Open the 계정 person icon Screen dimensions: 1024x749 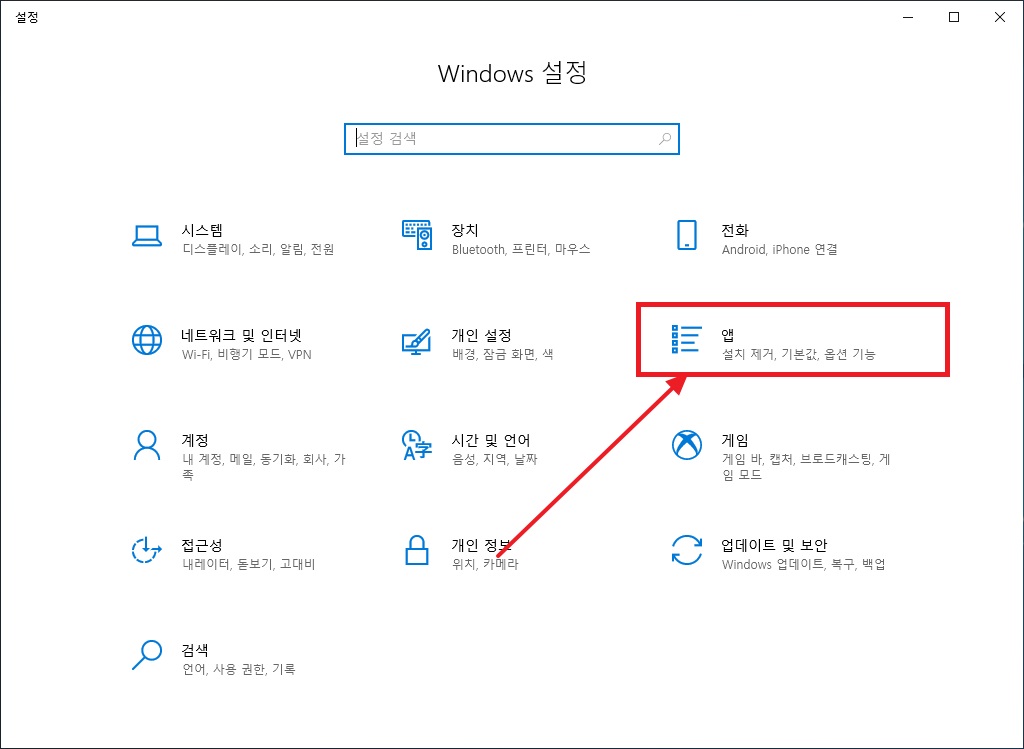tap(146, 445)
